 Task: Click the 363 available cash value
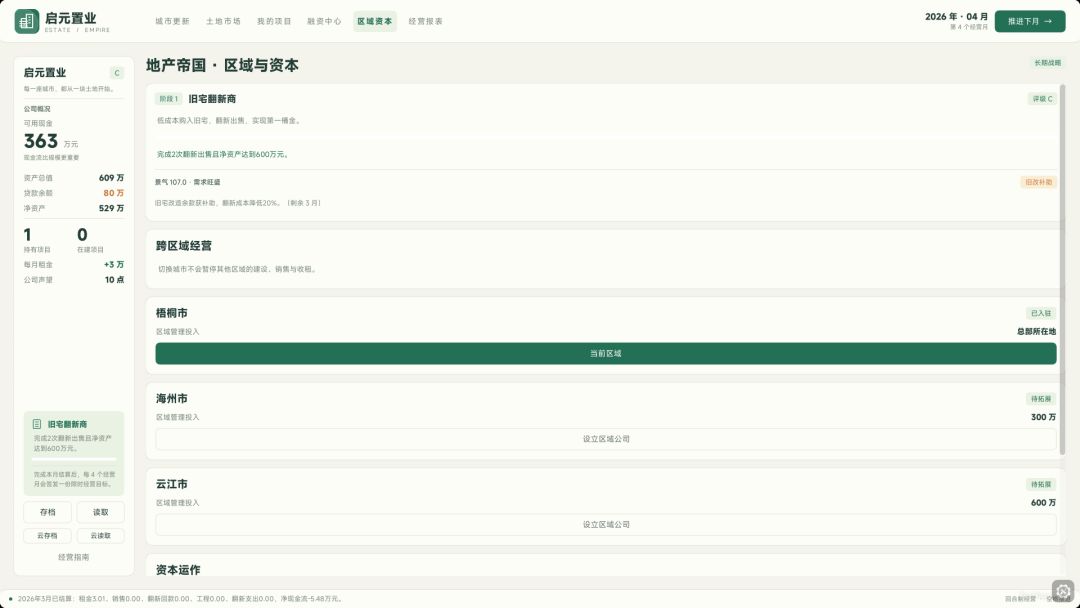tap(41, 141)
